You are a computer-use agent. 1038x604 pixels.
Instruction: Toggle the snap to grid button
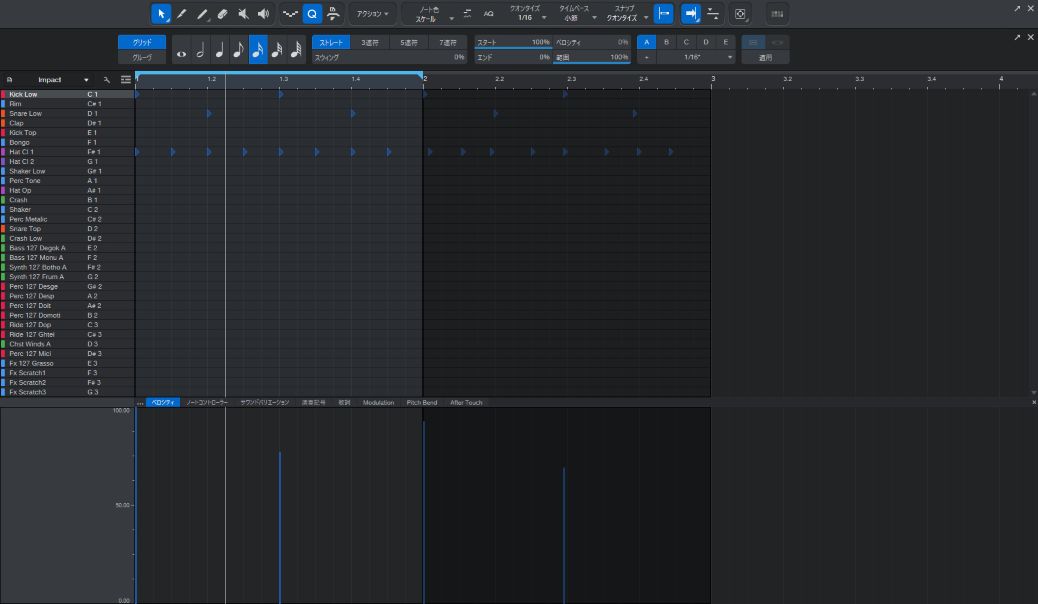point(663,14)
